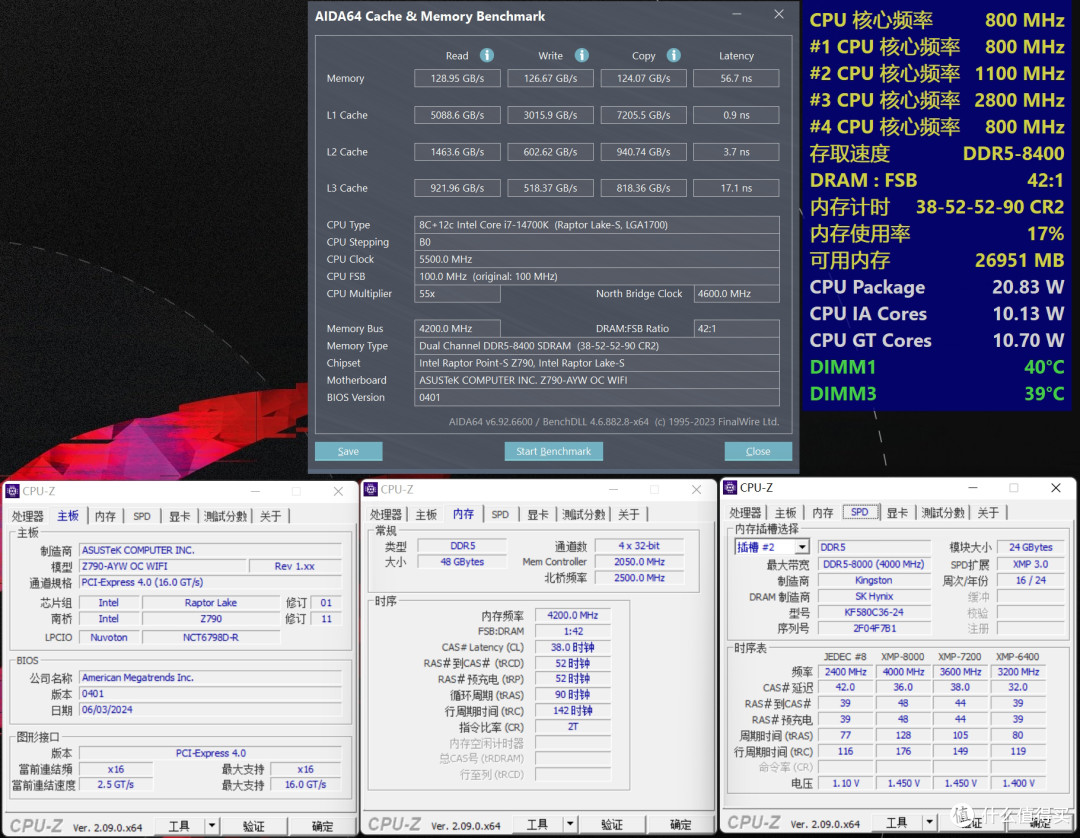Image resolution: width=1080 pixels, height=838 pixels.
Task: Click the BIOS Version 0401 field in AIDA64
Action: tap(596, 397)
